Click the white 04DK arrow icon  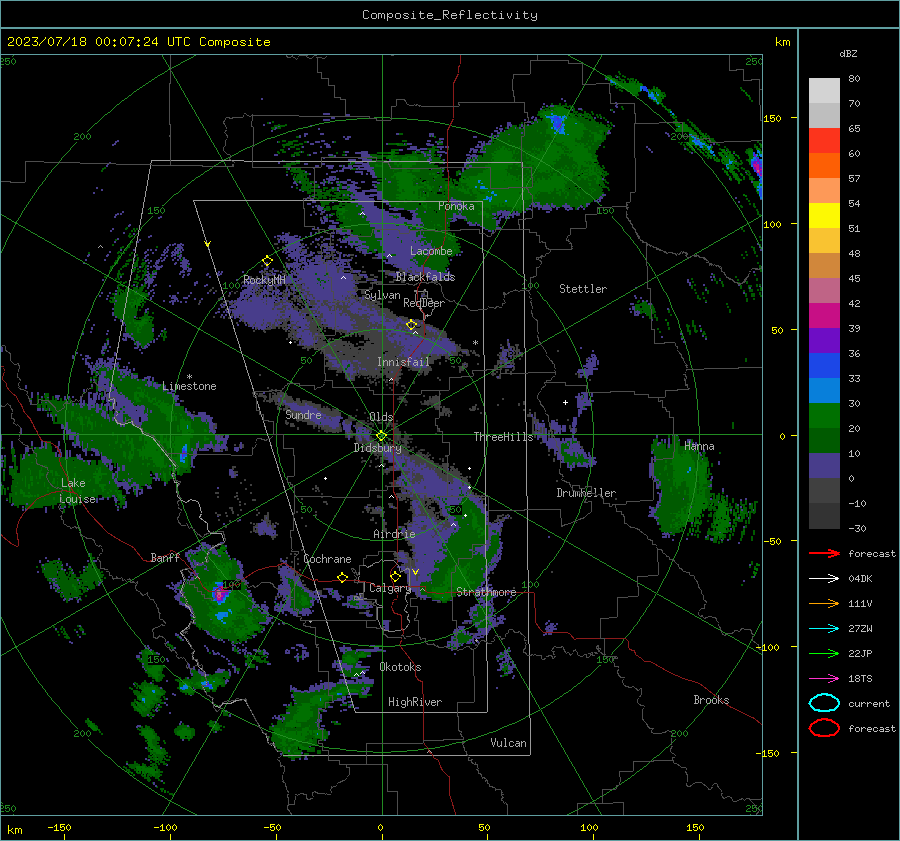824,578
